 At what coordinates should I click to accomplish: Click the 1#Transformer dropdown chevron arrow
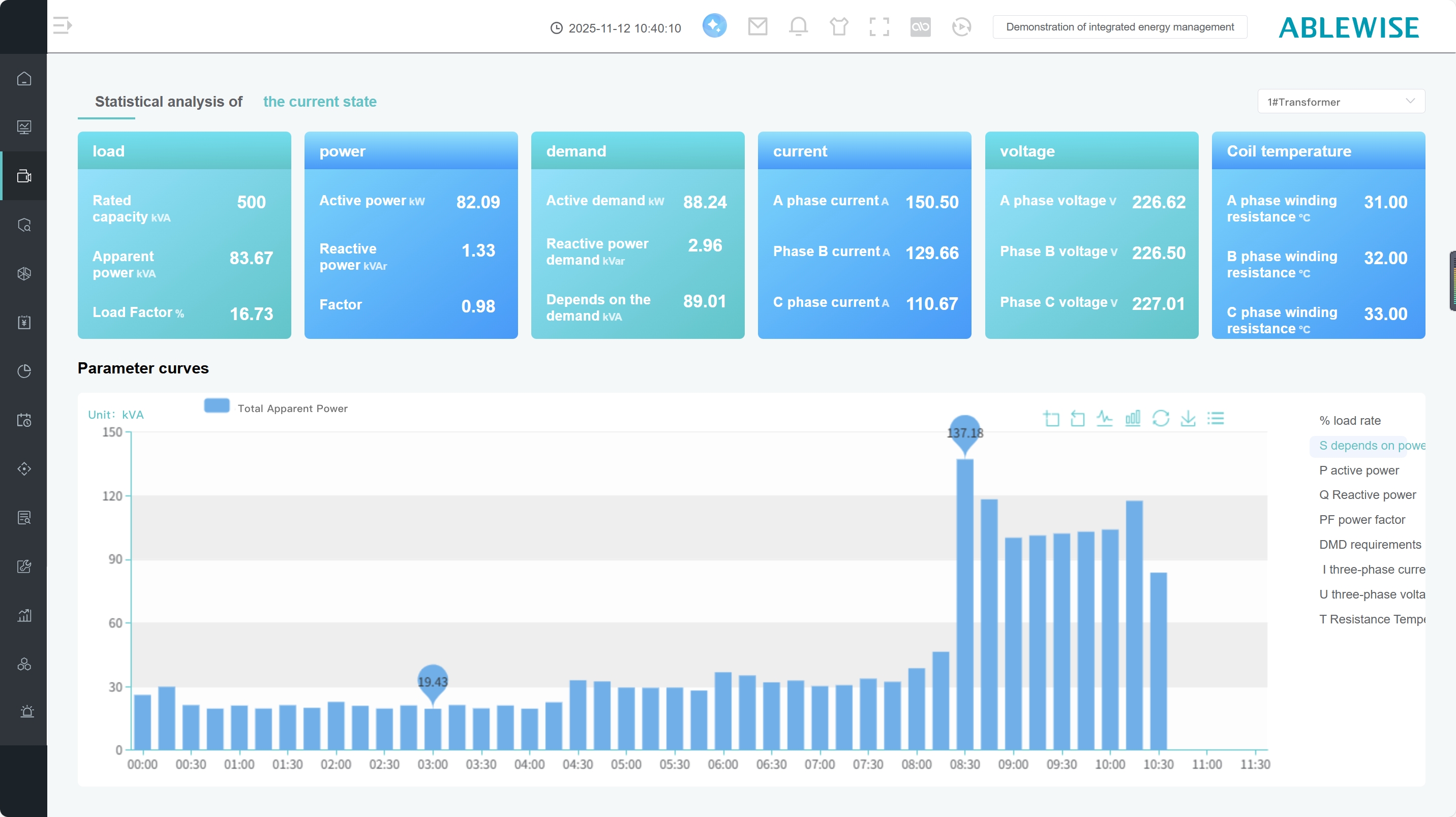1410,101
